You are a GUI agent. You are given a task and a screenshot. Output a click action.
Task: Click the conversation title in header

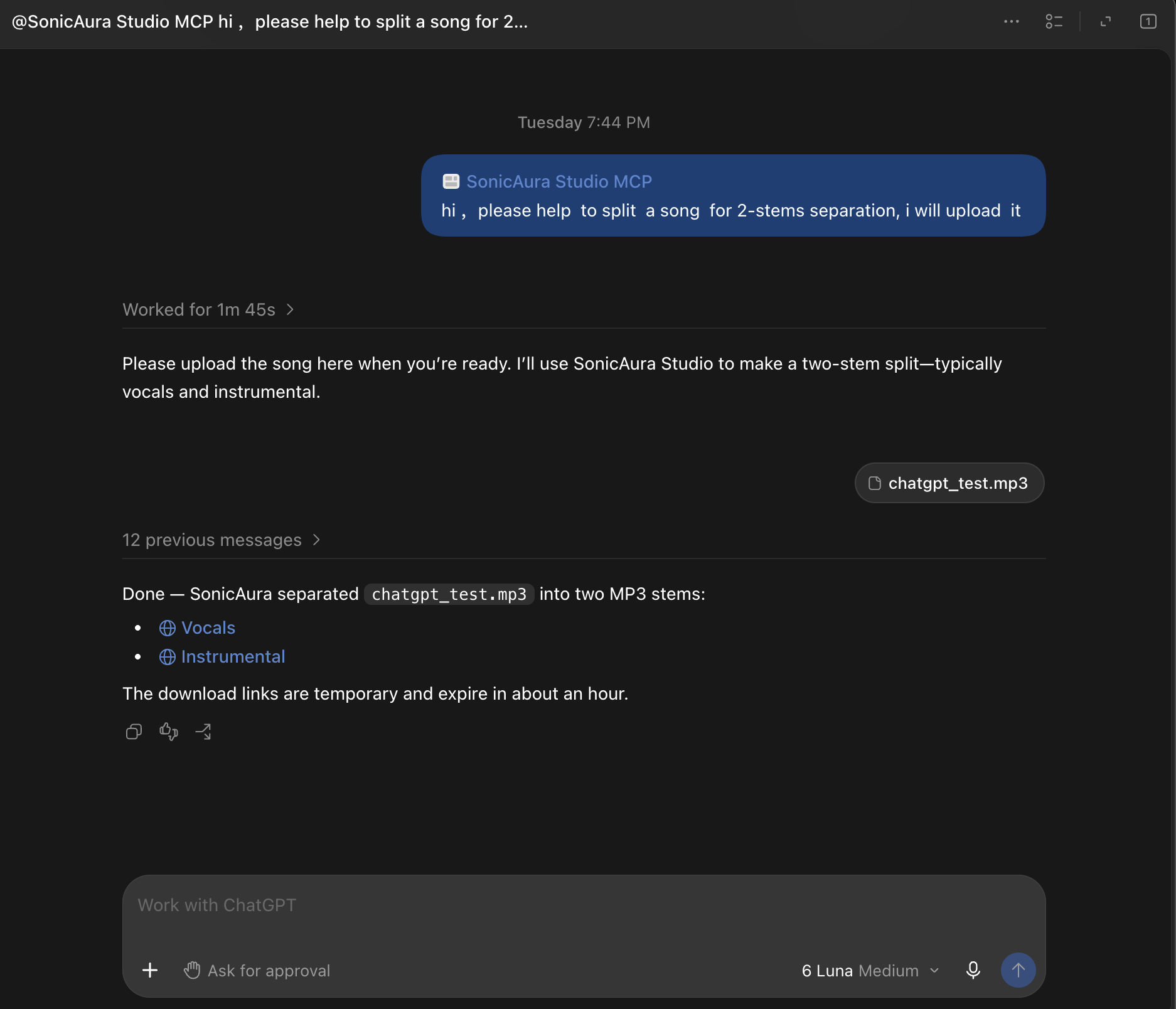(x=270, y=21)
